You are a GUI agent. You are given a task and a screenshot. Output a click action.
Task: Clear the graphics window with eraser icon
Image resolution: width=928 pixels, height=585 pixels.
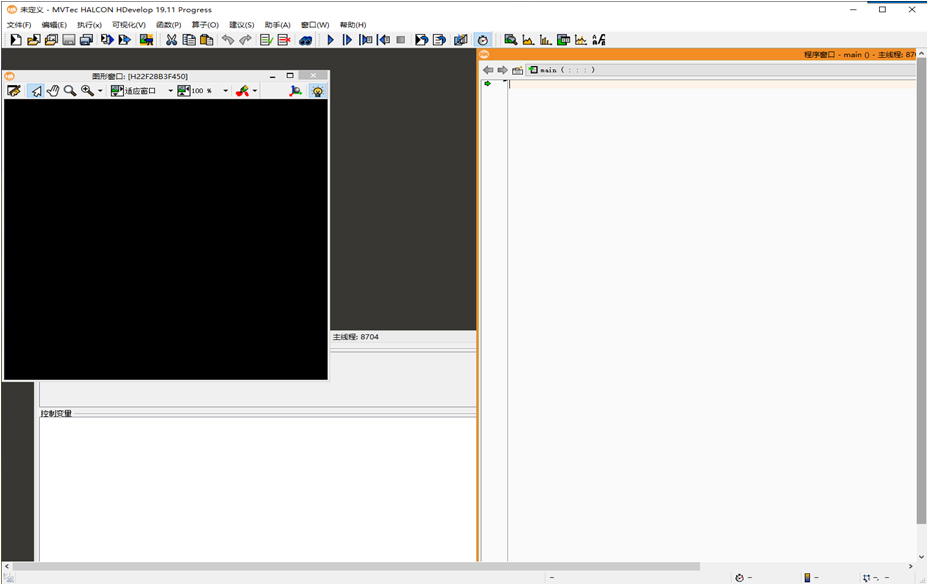(x=14, y=91)
